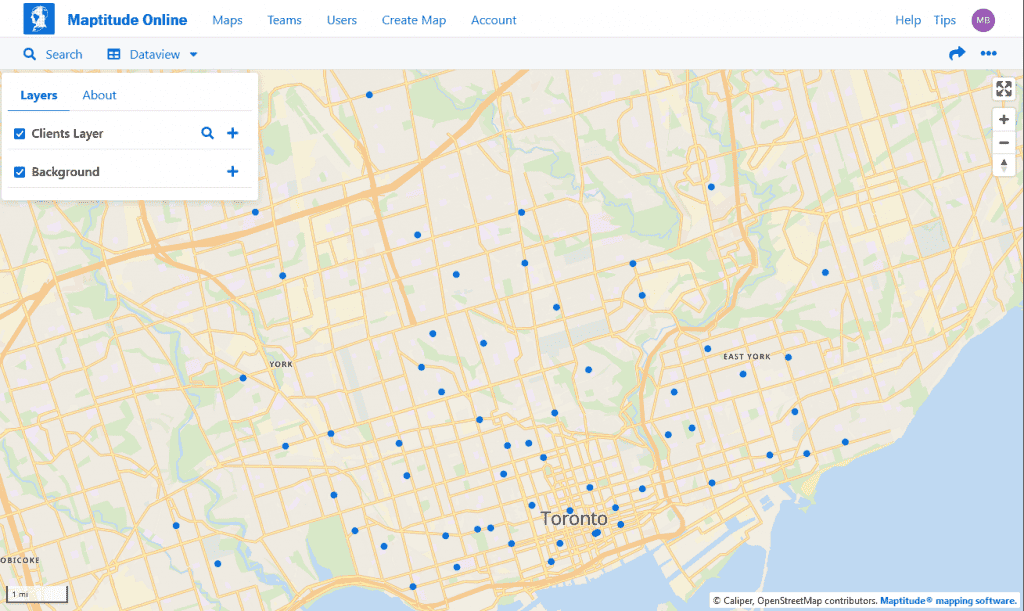The image size is (1024, 611).
Task: Open the search tool for Clients Layer
Action: (x=208, y=132)
